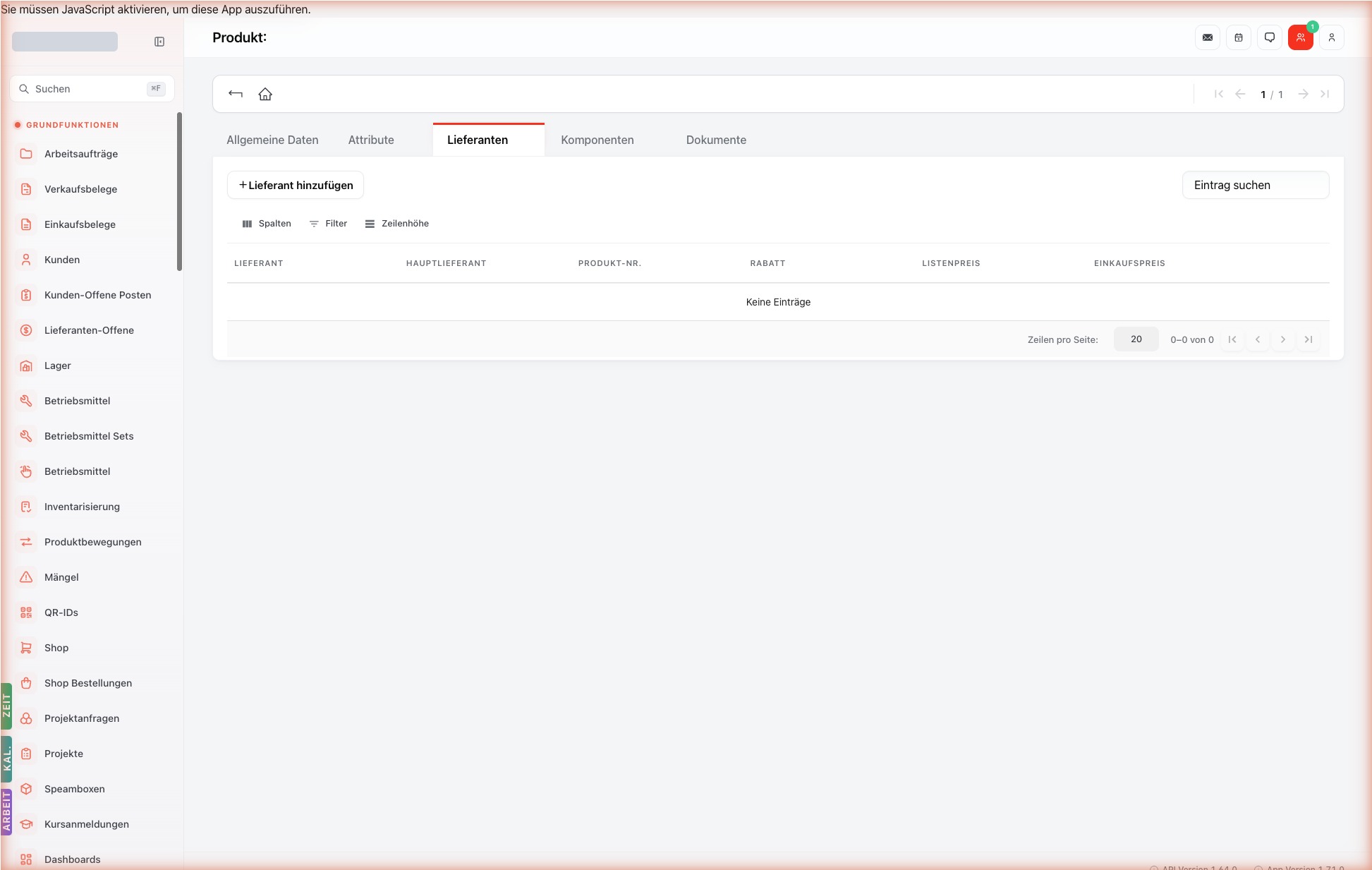Open the green ZEIT side tab
This screenshot has height=870, width=1372.
pos(6,706)
